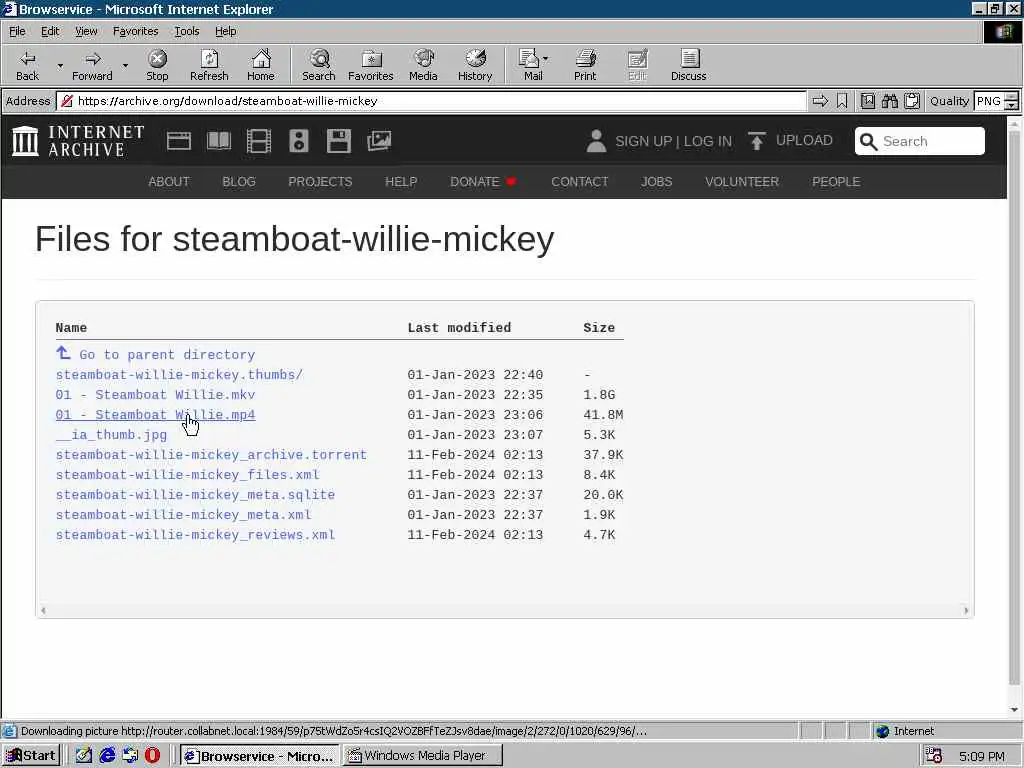Show the History toolbar button

point(475,65)
